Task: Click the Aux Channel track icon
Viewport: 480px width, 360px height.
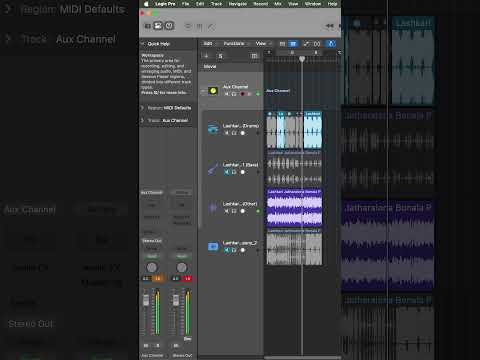Action: [x=213, y=91]
